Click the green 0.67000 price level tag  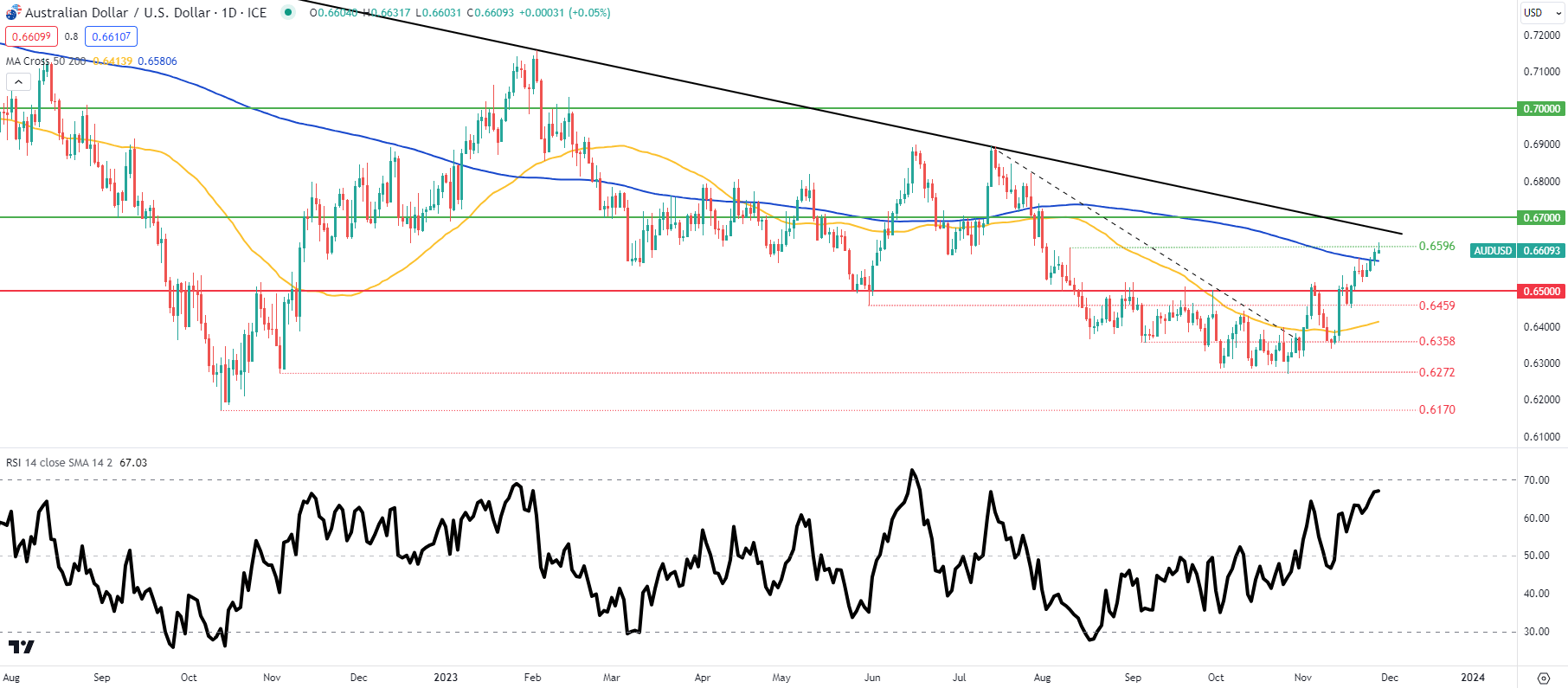(x=1542, y=218)
